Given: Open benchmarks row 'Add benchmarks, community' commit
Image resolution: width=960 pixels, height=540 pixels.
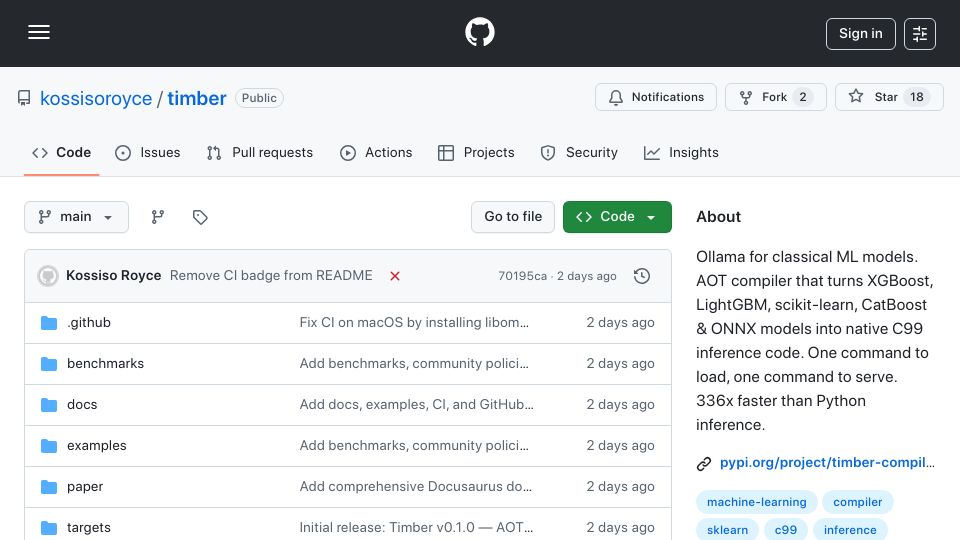Looking at the screenshot, I should click(414, 364).
